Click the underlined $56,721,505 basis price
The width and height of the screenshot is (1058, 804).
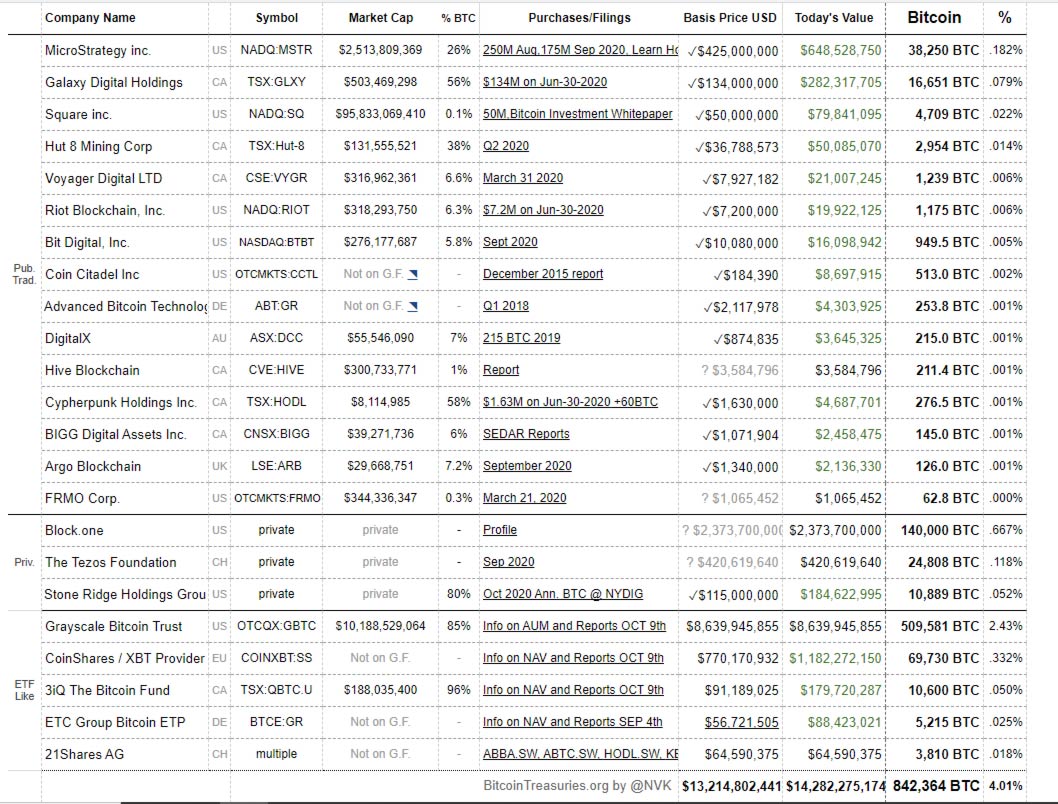tap(742, 722)
